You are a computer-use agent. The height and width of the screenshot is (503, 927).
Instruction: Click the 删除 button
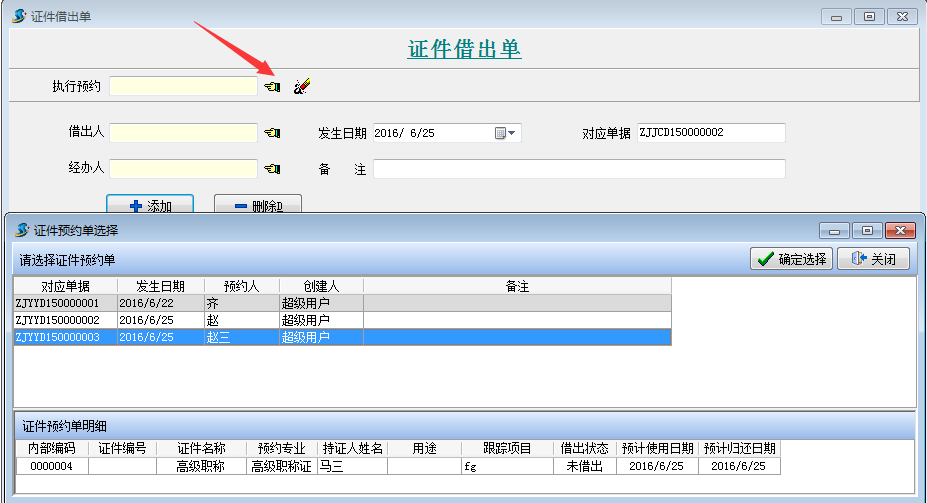(x=257, y=206)
